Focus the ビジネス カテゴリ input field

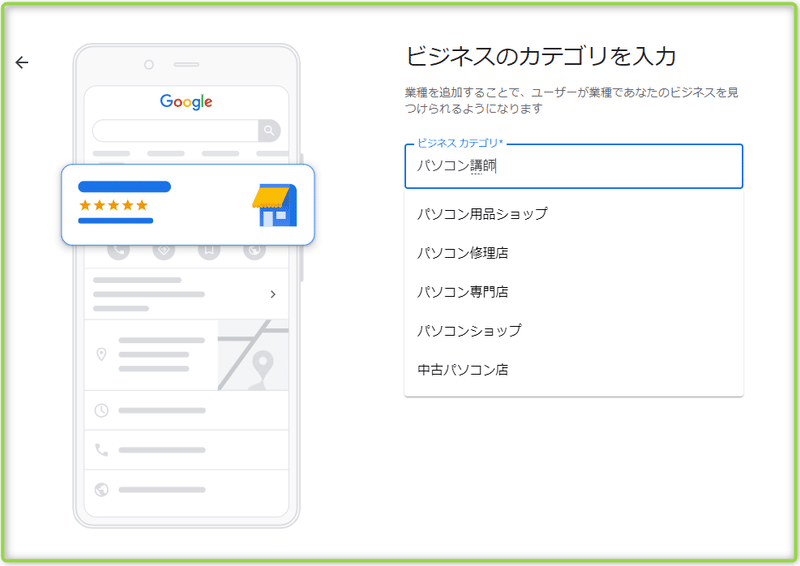pos(573,166)
